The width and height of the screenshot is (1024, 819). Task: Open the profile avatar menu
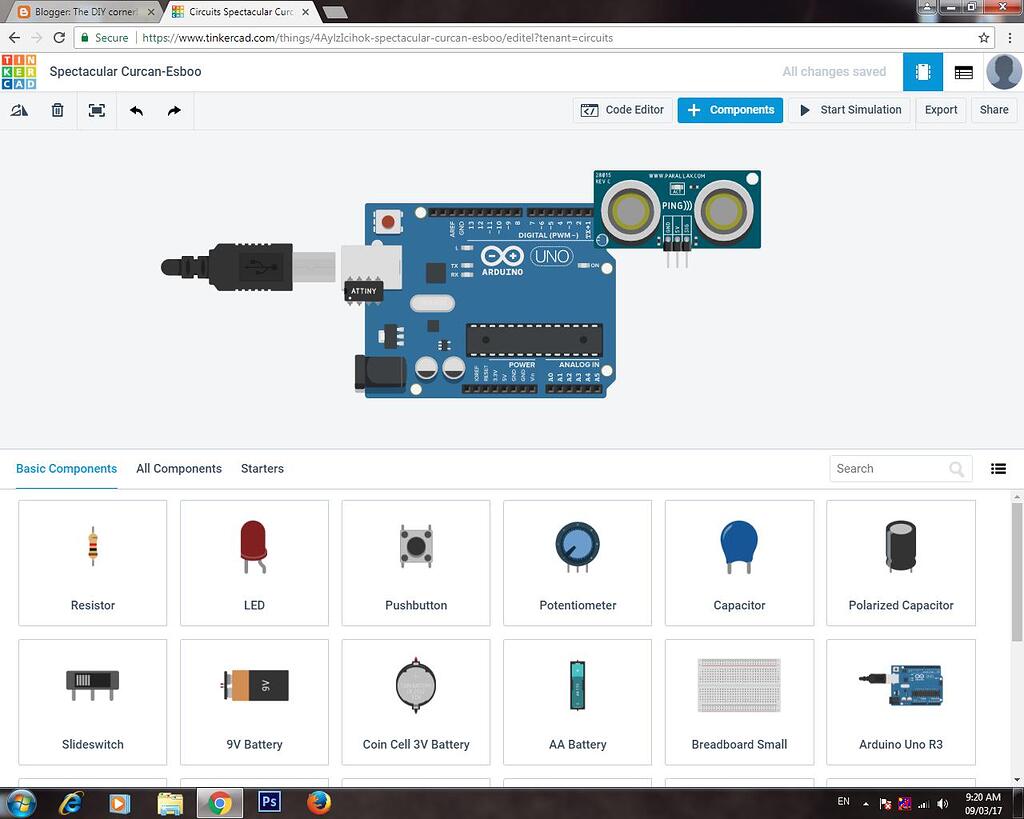pyautogui.click(x=1003, y=72)
